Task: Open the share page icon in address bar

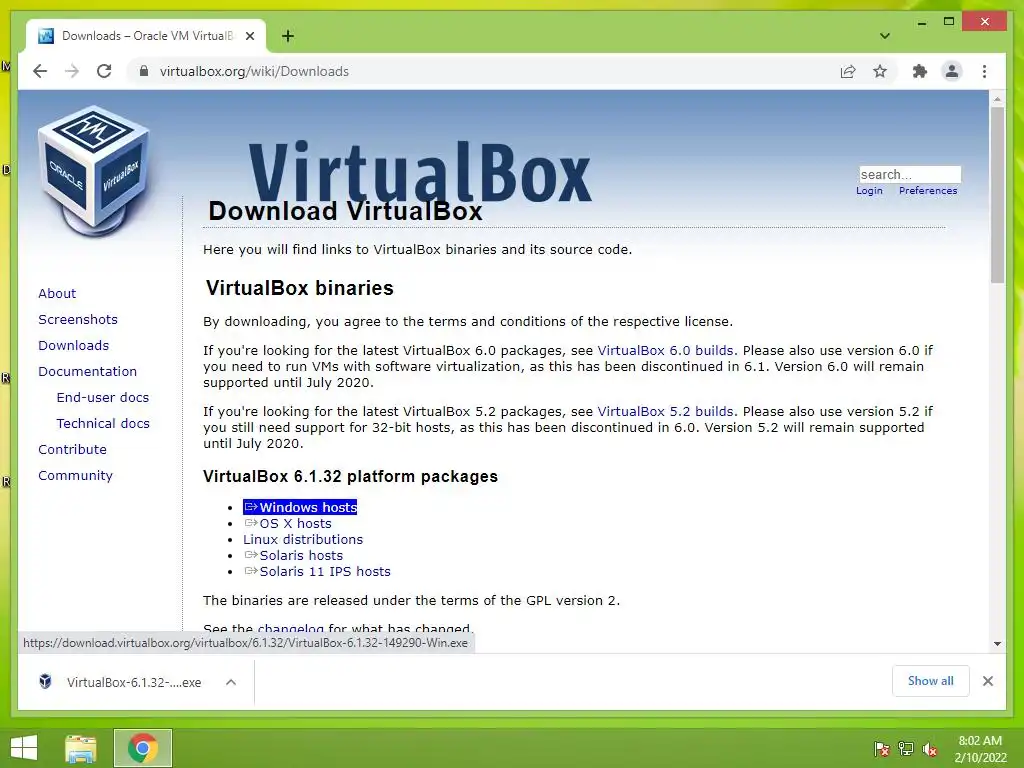Action: [848, 71]
